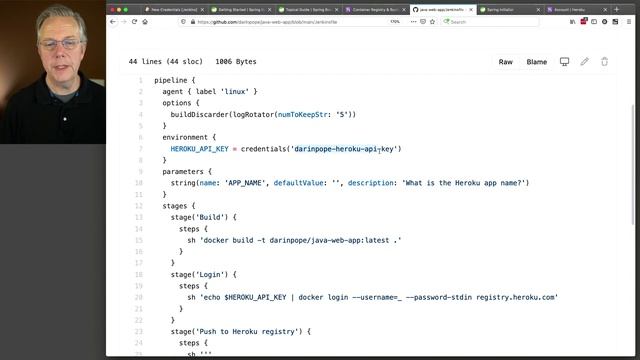Go back with the browser back arrow
The width and height of the screenshot is (640, 360).
point(113,22)
